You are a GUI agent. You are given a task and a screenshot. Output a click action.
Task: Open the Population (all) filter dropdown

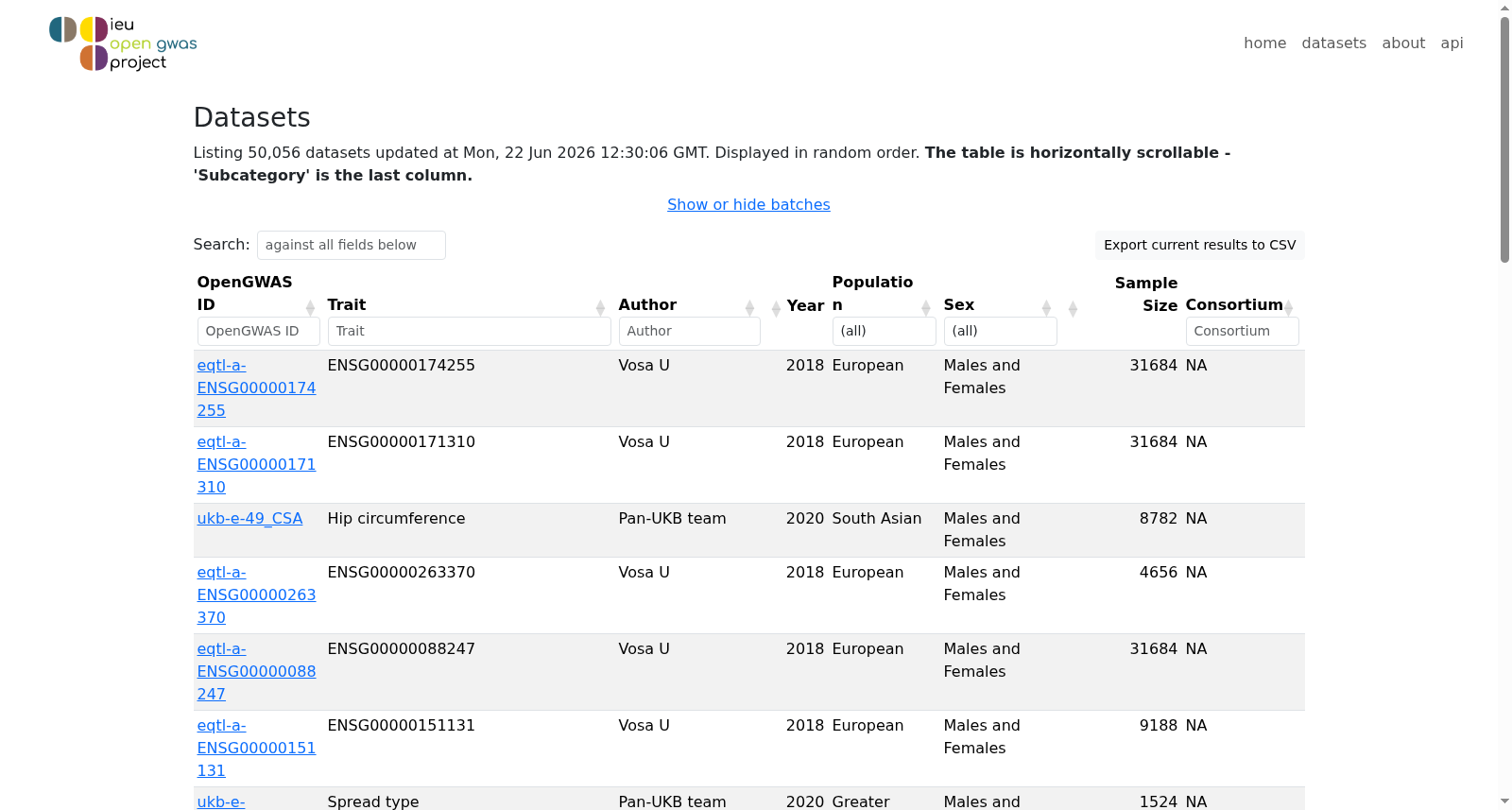pos(884,331)
